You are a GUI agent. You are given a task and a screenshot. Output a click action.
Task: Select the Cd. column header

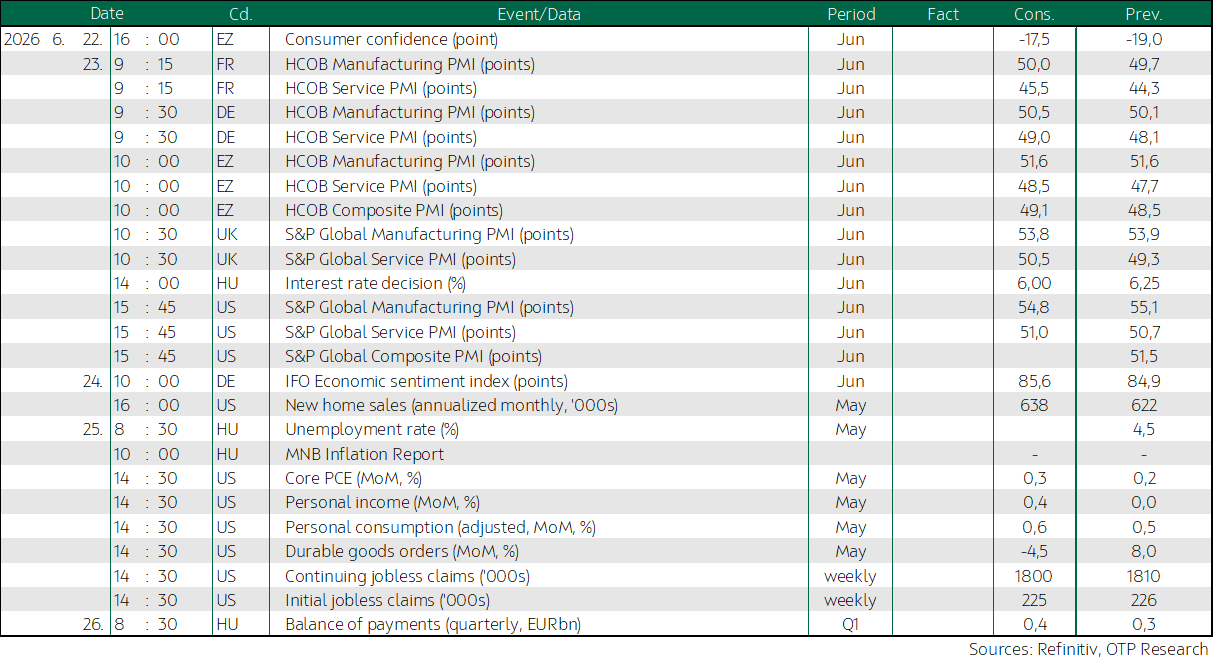pyautogui.click(x=240, y=14)
